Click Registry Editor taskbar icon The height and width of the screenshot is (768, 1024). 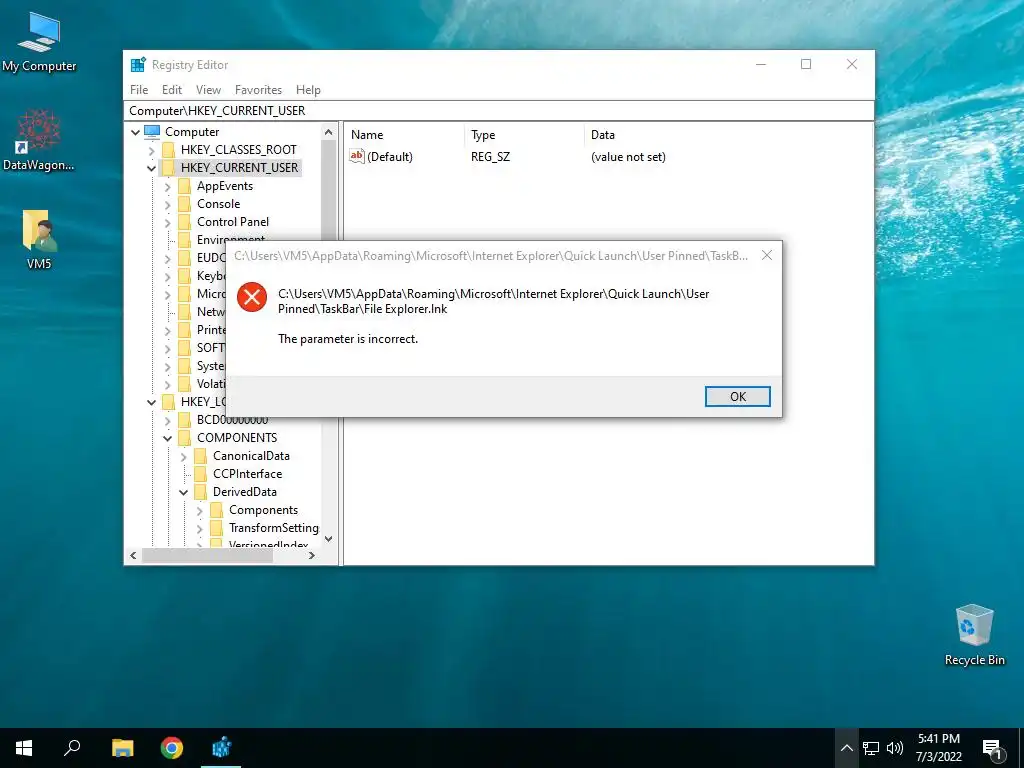click(221, 748)
